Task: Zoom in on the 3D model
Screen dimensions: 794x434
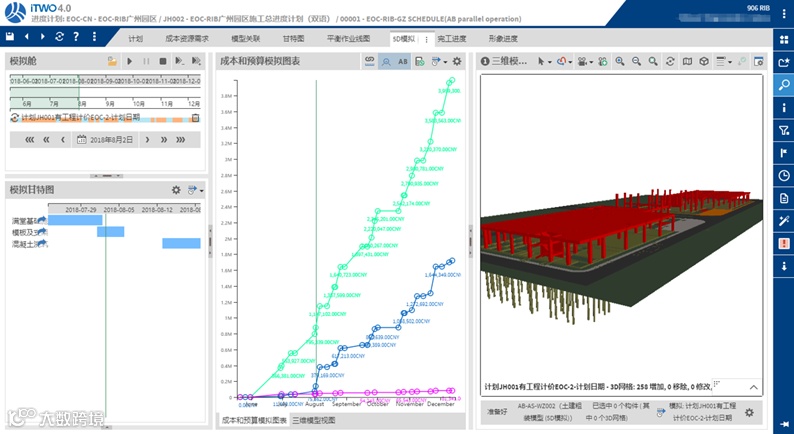Action: point(620,61)
